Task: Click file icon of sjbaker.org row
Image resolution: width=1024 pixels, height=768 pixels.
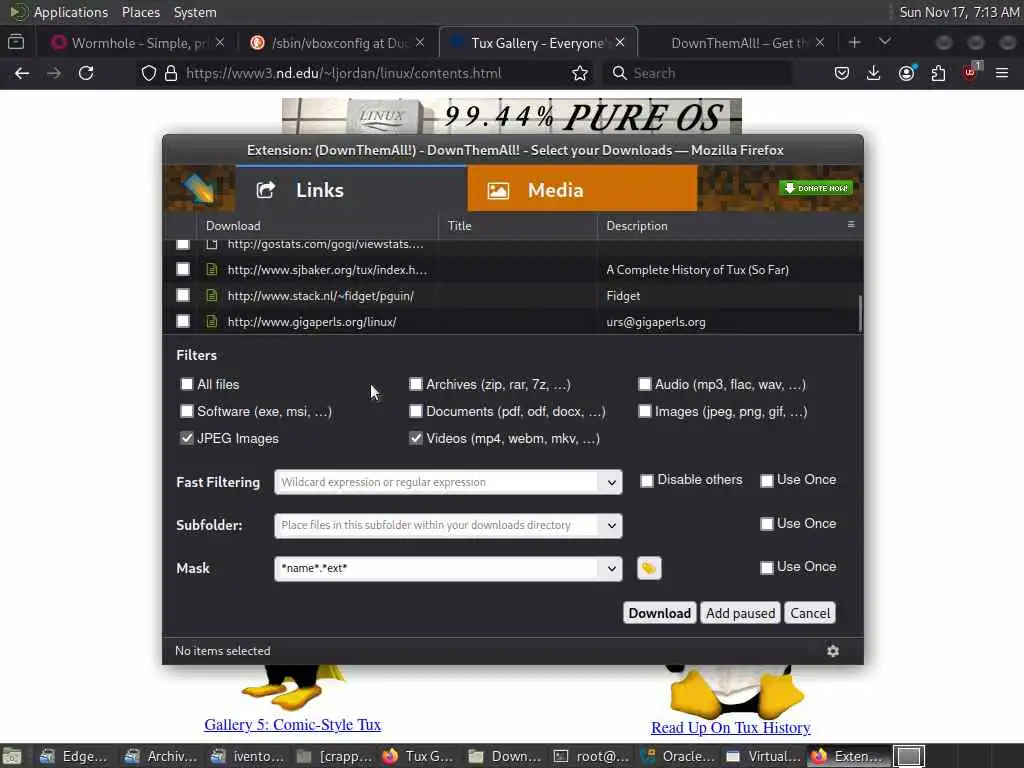Action: point(212,269)
